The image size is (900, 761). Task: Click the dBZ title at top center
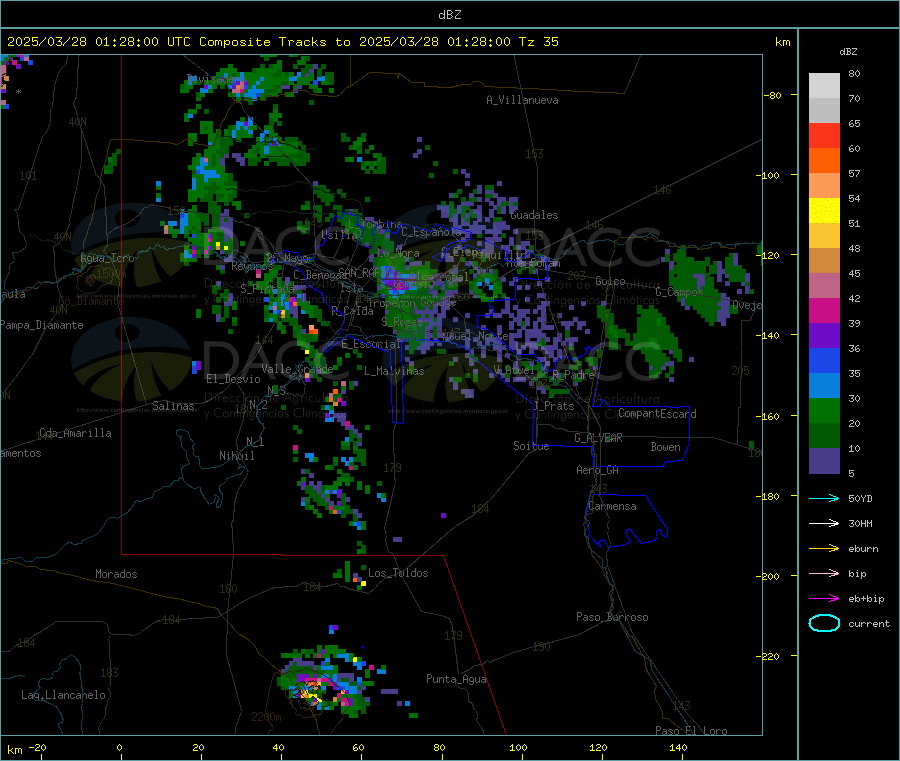(449, 14)
